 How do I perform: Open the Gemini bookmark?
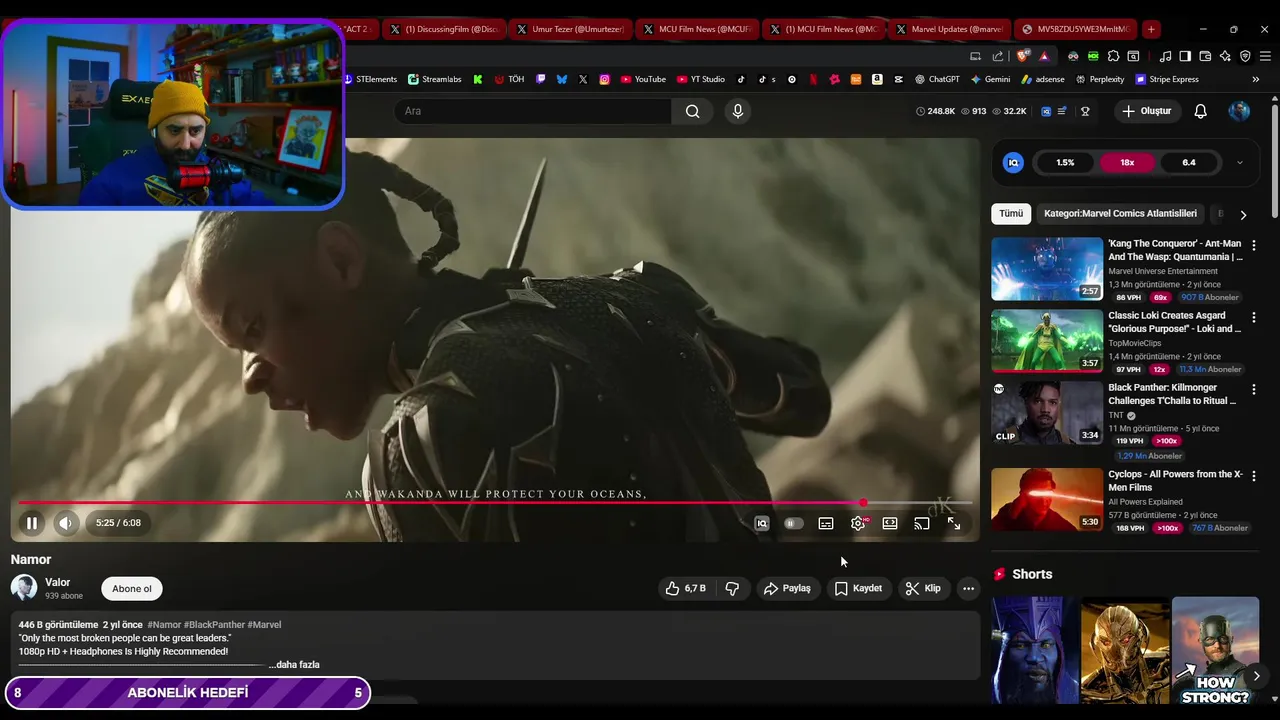point(990,79)
